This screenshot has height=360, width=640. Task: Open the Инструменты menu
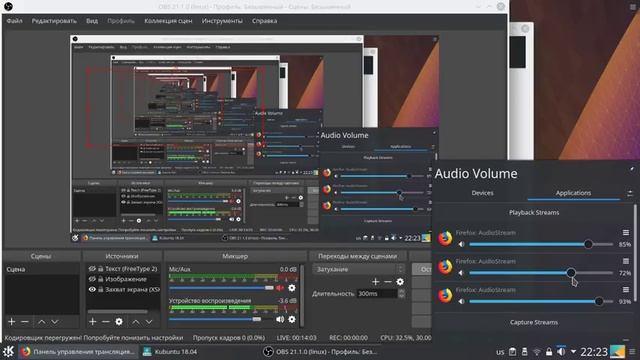click(x=222, y=21)
